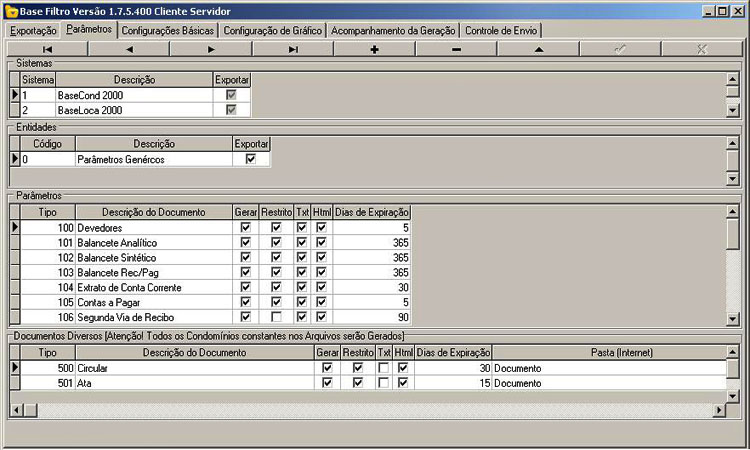Toggle Exportar checkbox for Parâmetros Genéricos
The image size is (750, 450).
tap(251, 159)
